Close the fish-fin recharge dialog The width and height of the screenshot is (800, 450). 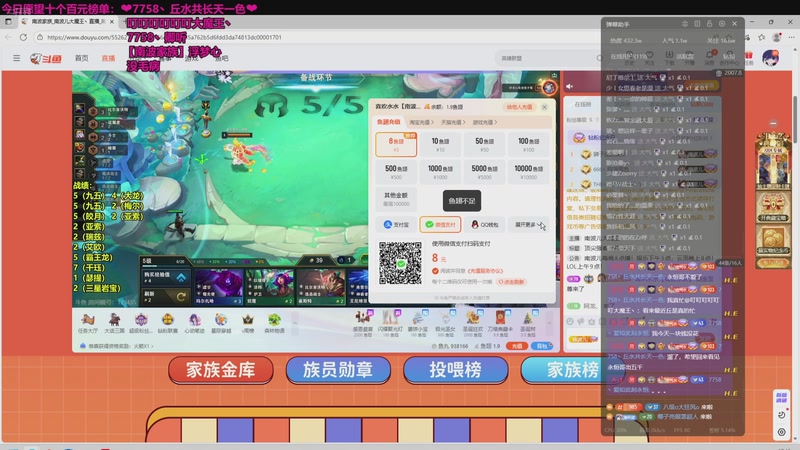click(544, 107)
